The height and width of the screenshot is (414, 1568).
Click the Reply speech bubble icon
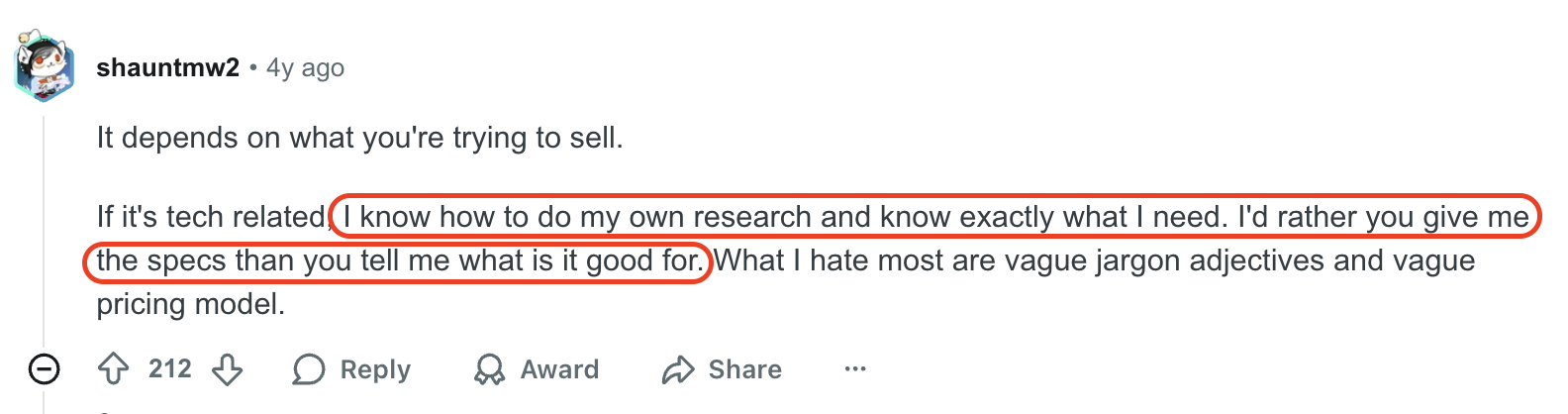(309, 369)
